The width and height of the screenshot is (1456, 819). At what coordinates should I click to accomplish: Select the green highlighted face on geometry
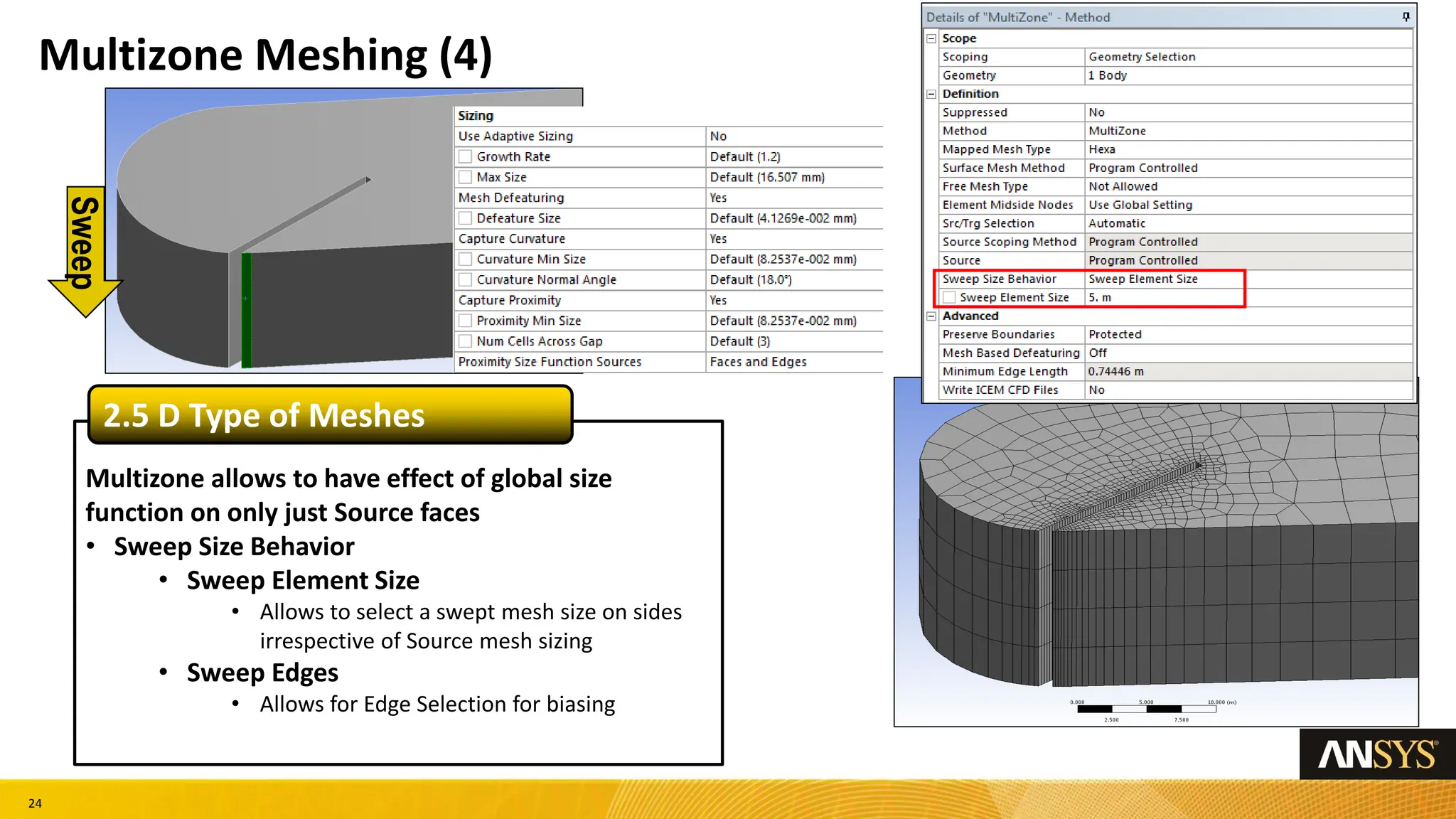click(247, 310)
